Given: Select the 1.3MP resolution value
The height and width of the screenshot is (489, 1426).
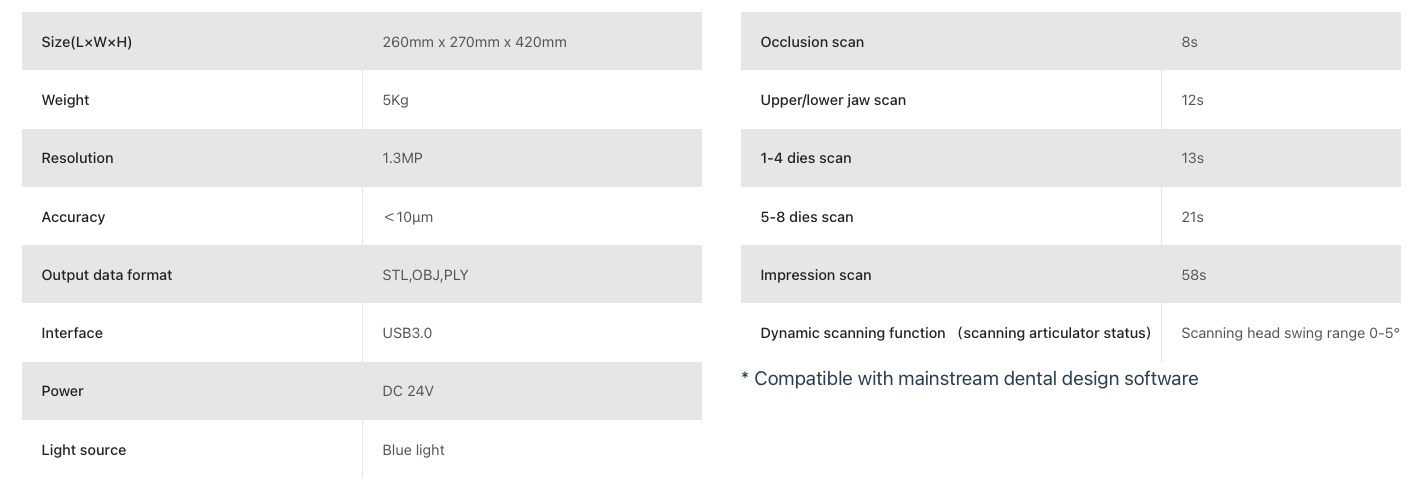Looking at the screenshot, I should pos(402,158).
